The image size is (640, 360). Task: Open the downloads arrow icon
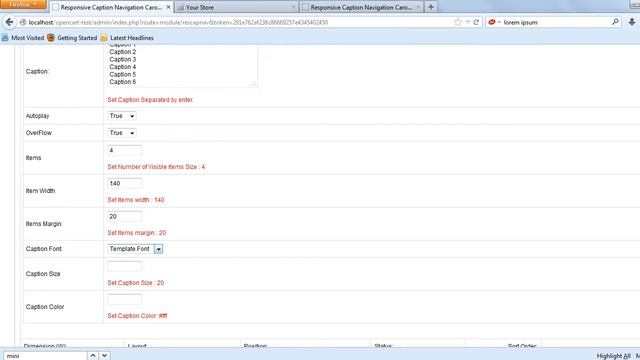coord(632,22)
